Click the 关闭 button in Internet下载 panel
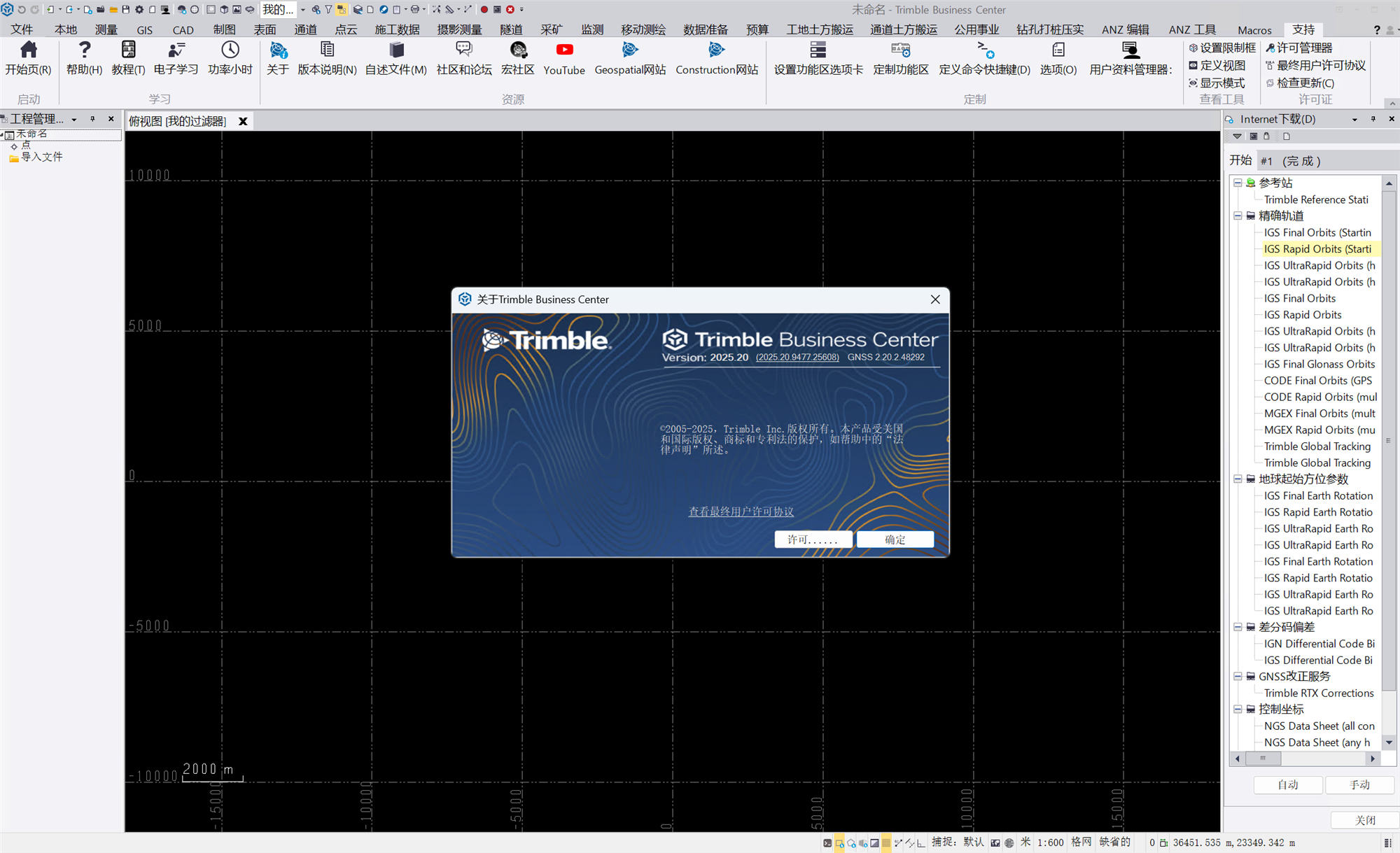Viewport: 1400px width, 853px height. [1365, 820]
